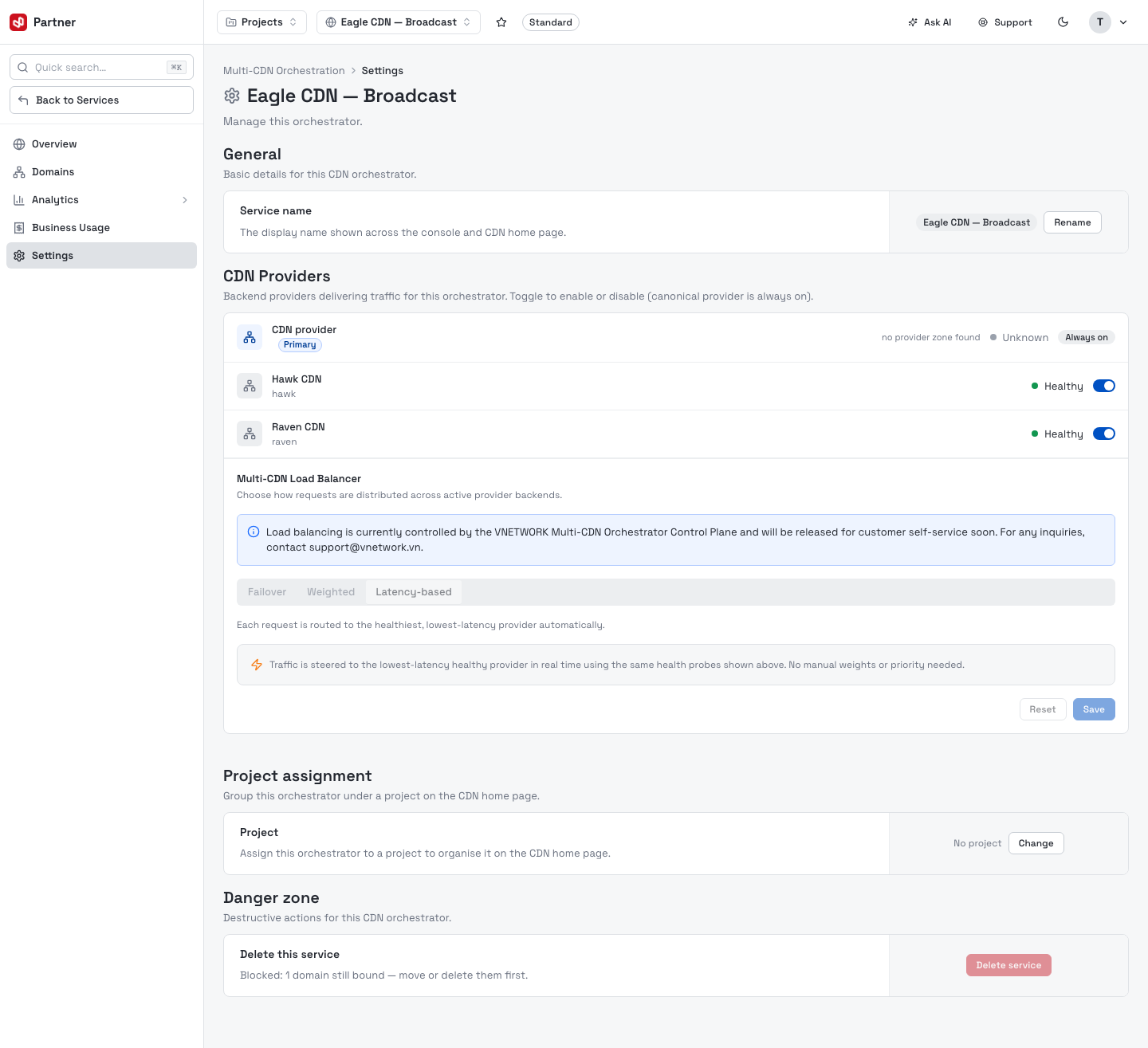Disable the Raven CDN provider toggle
The height and width of the screenshot is (1048, 1148).
(x=1104, y=434)
